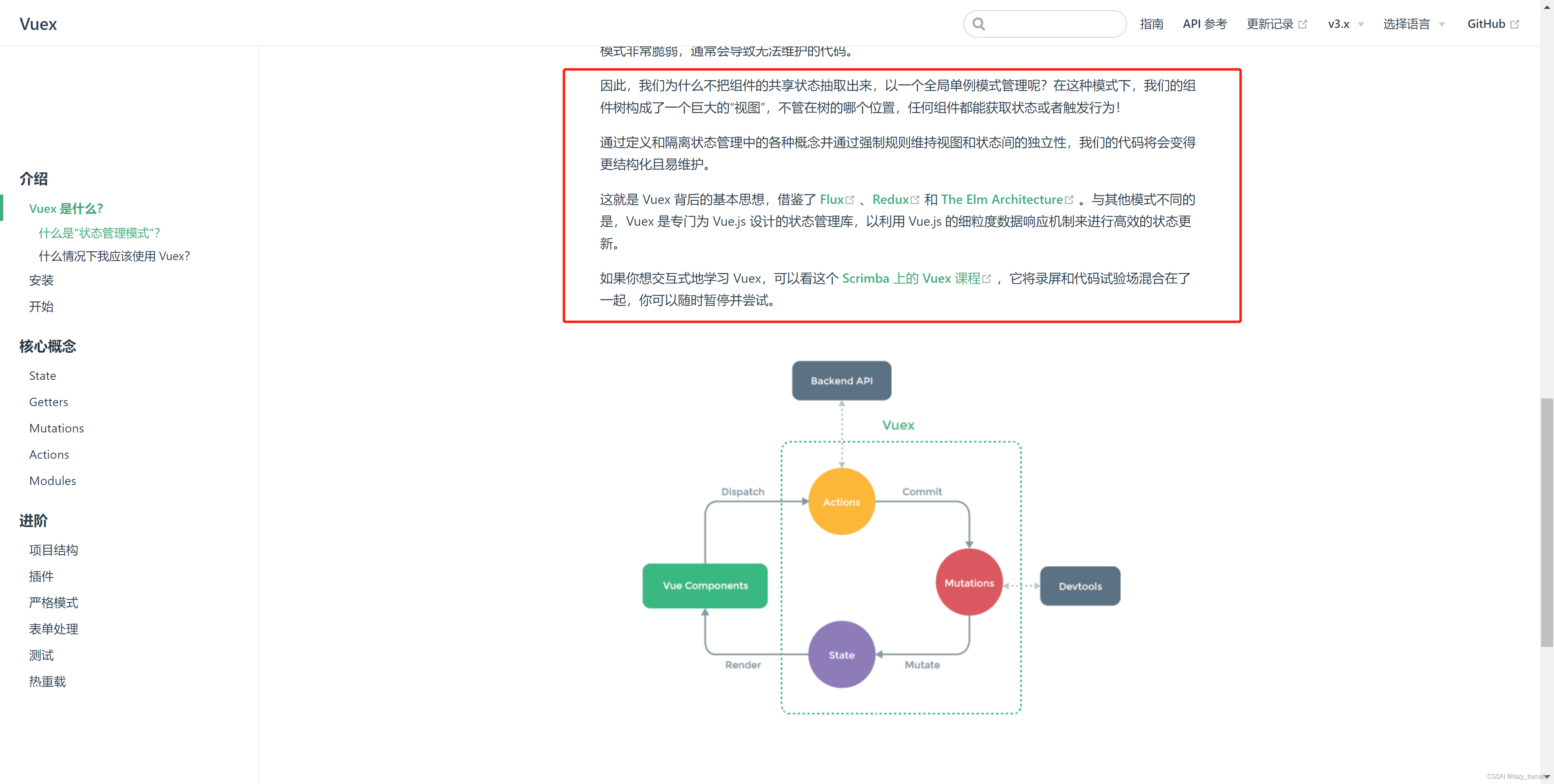Click the Devtools box in diagram
1554x784 pixels.
coord(1080,586)
